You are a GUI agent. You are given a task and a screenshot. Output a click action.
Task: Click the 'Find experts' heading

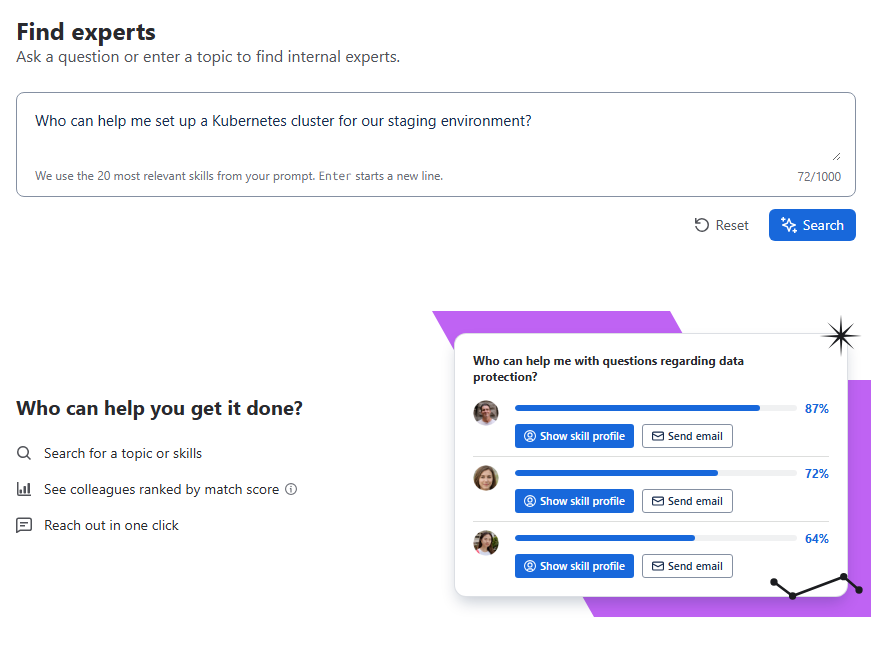(x=86, y=32)
